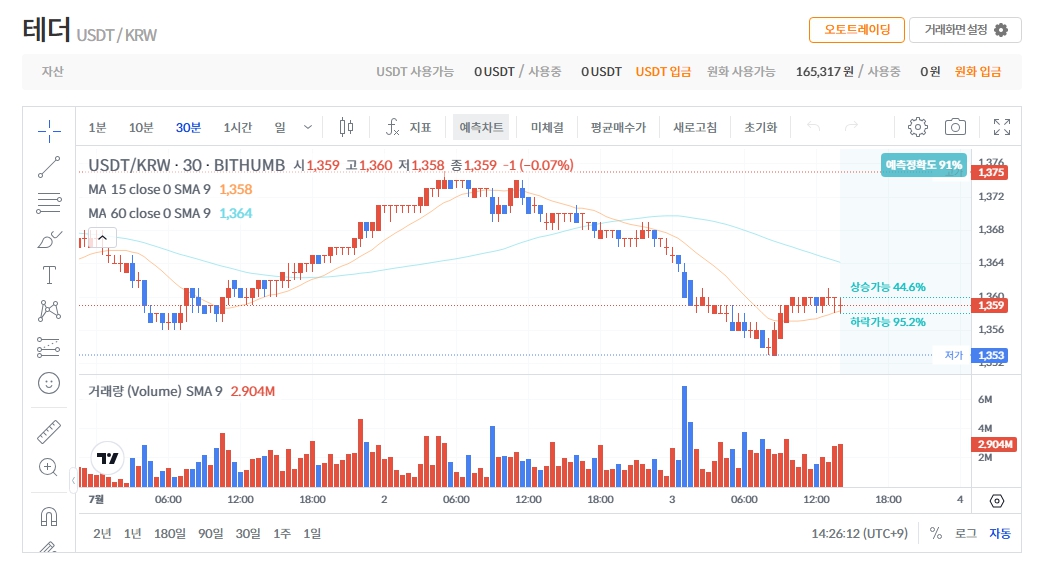Click the TradingView logo
Viewport: 1047px width, 578px height.
pos(107,458)
